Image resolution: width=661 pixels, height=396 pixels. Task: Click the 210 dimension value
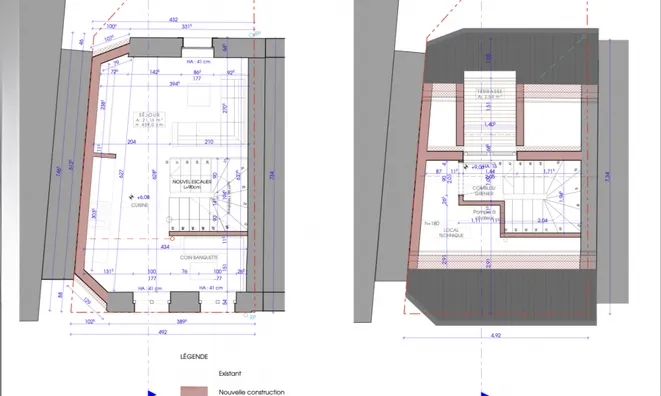click(x=209, y=142)
